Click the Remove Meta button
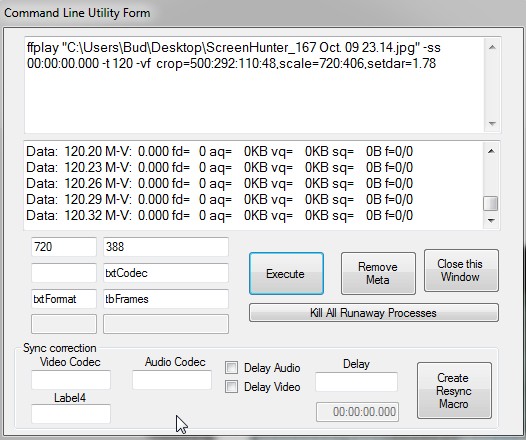Image resolution: width=526 pixels, height=440 pixels. (378, 273)
